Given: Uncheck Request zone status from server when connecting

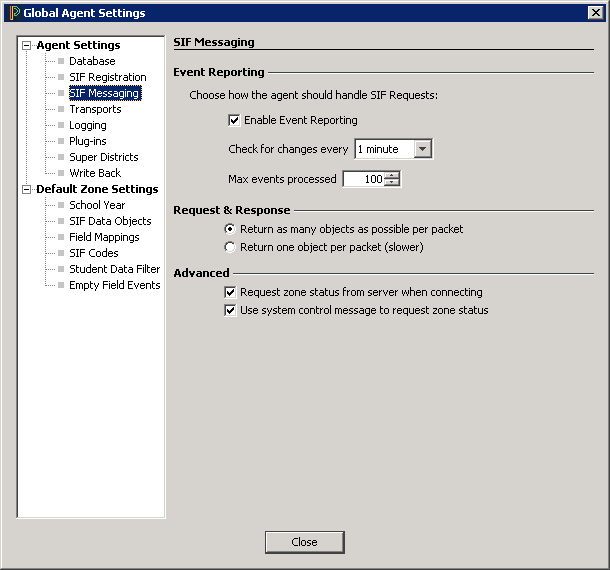Looking at the screenshot, I should pos(231,293).
